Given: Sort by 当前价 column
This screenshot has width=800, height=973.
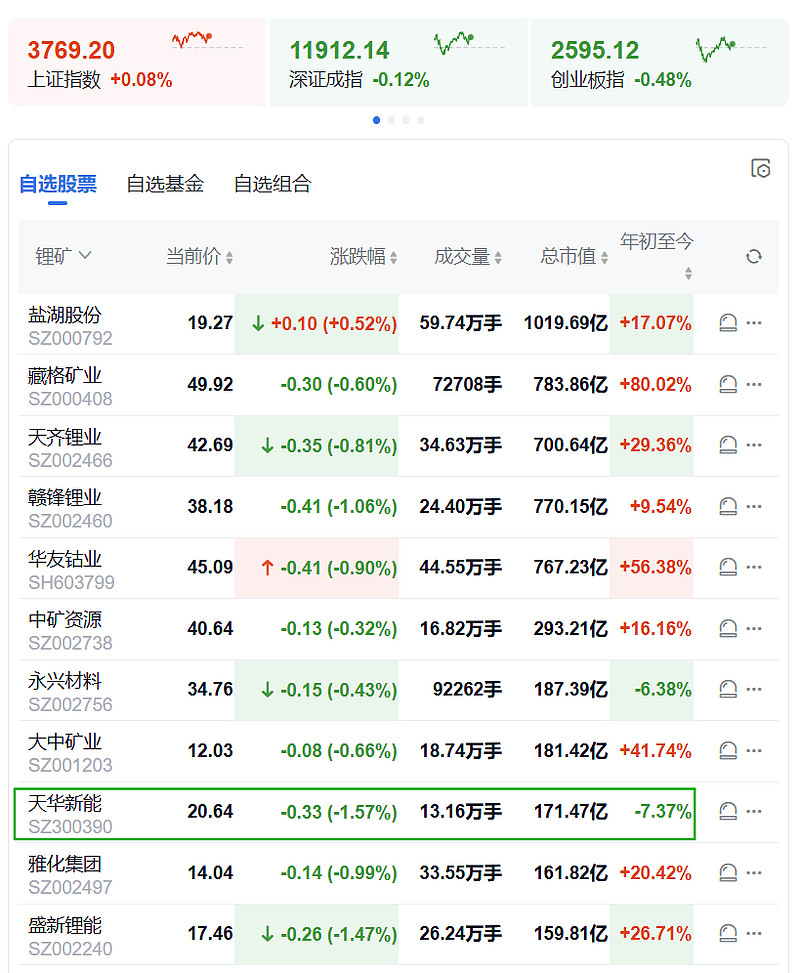Looking at the screenshot, I should 199,256.
